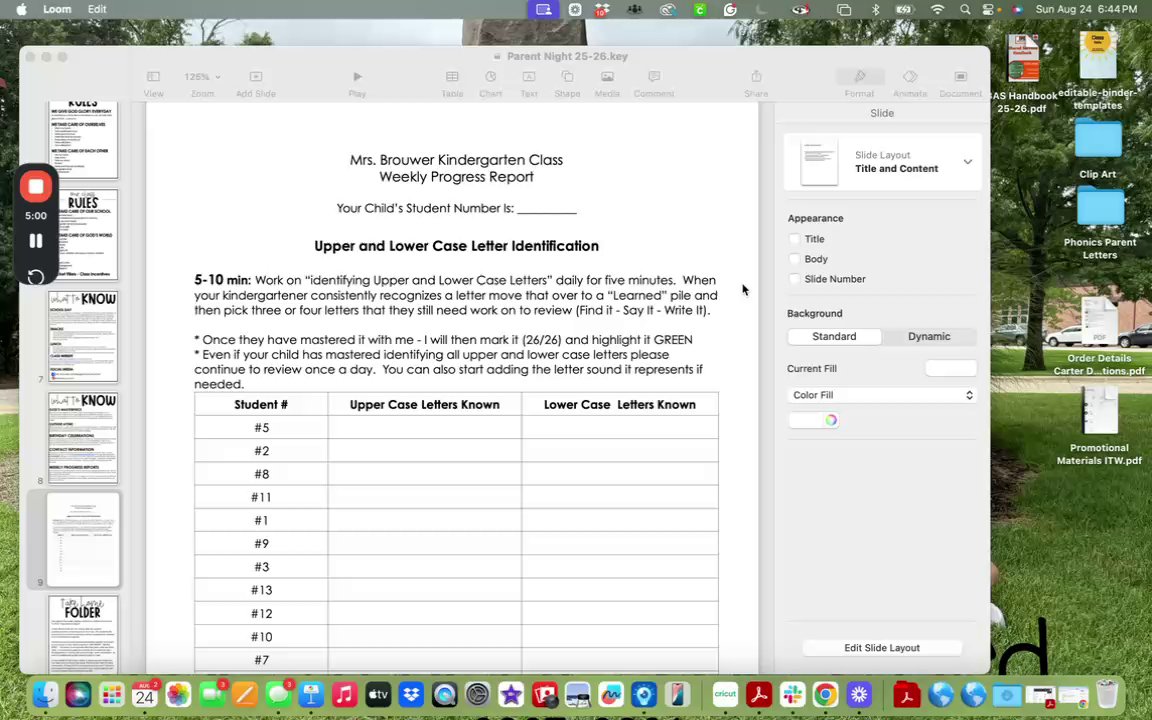Open Finder in the dock
Viewport: 1152px width, 720px height.
coord(46,694)
